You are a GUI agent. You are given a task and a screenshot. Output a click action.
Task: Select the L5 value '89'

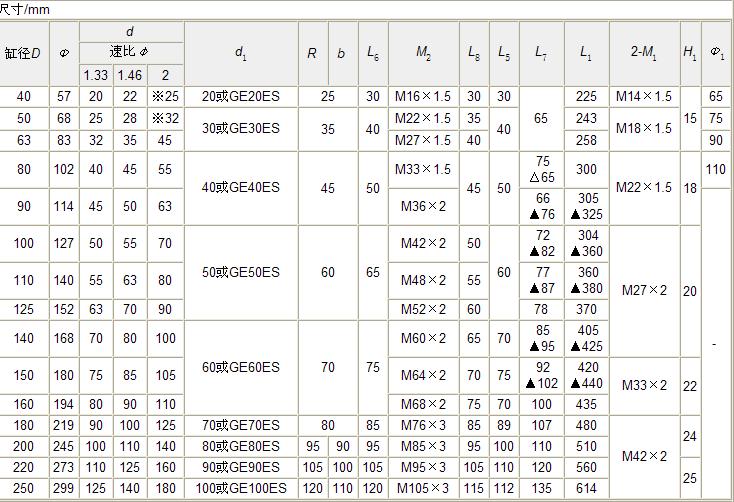pyautogui.click(x=504, y=426)
